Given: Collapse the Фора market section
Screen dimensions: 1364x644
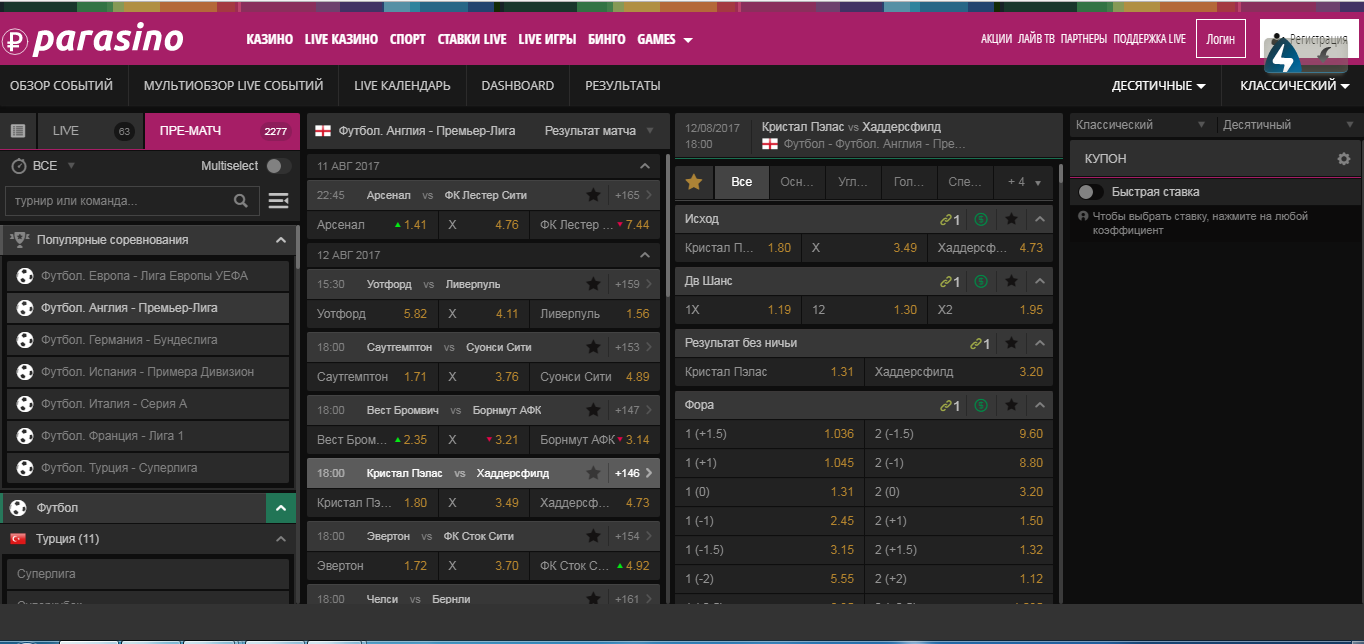Looking at the screenshot, I should [1040, 405].
